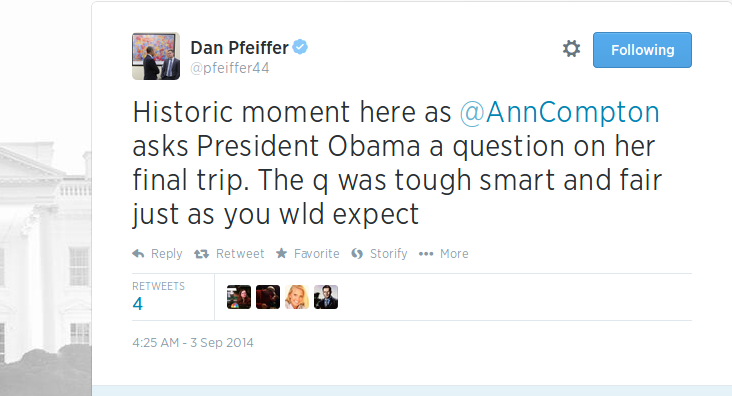Open the @AnnCompton mention link

point(559,112)
